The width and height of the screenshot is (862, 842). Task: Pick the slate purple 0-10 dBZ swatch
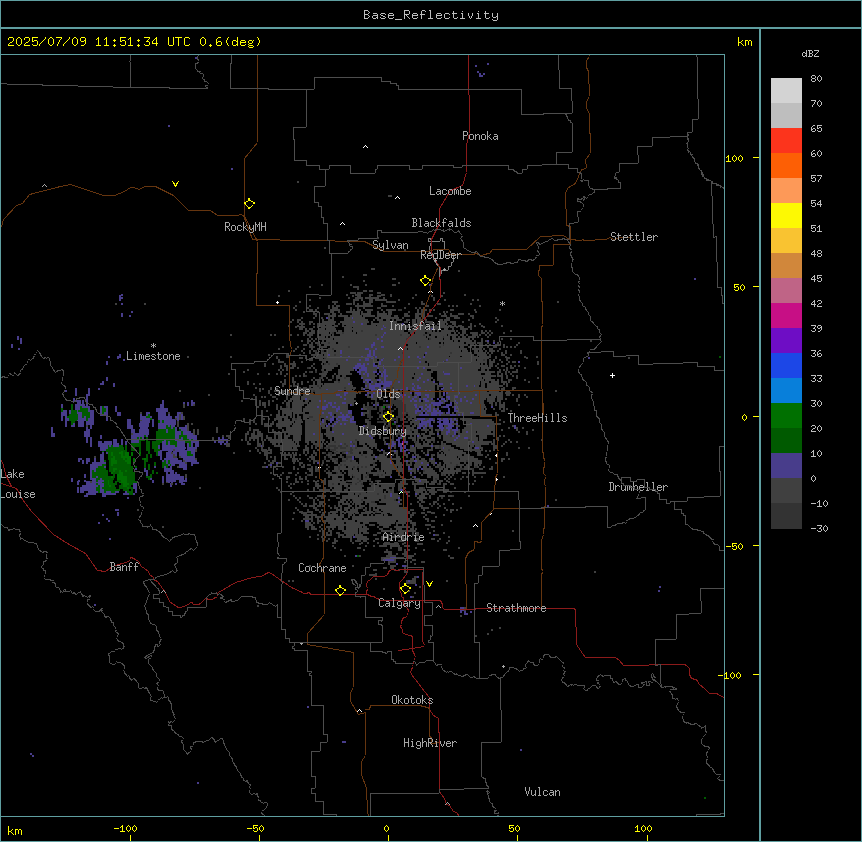point(786,466)
